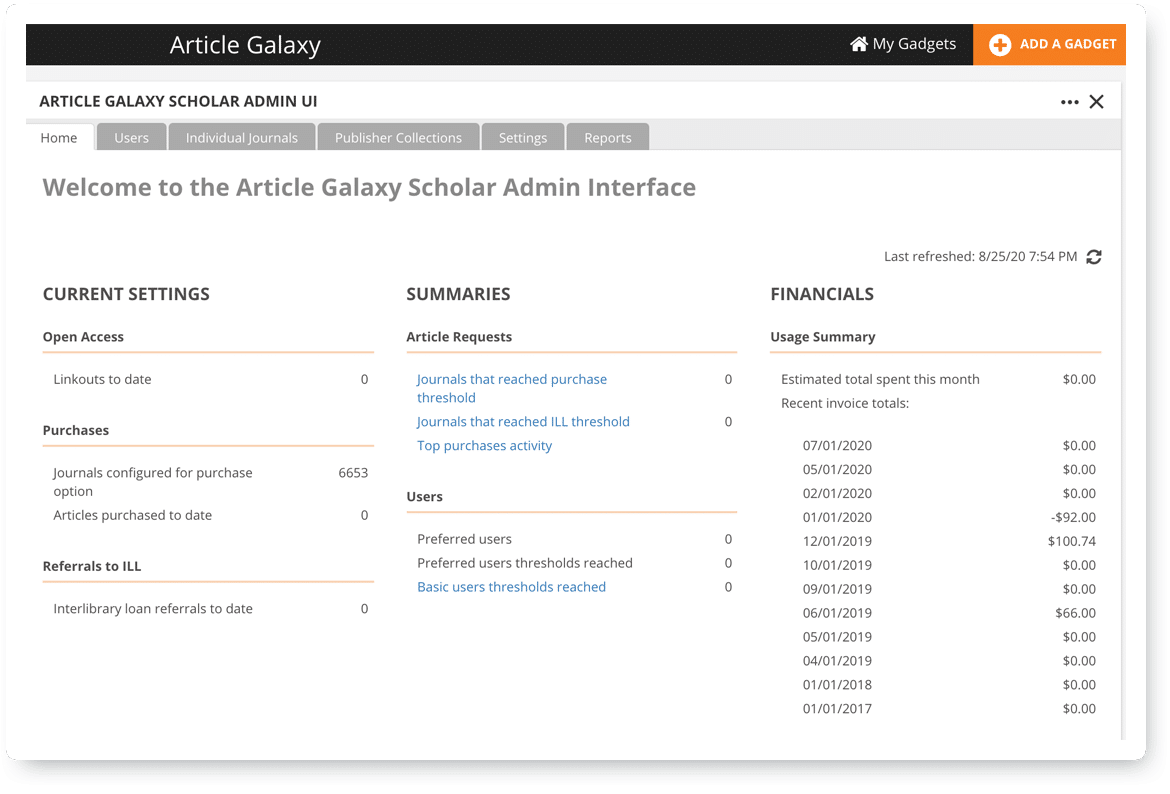Screen dimensions: 1170x794
Task: Select the journals configured value 6653
Action: (353, 472)
